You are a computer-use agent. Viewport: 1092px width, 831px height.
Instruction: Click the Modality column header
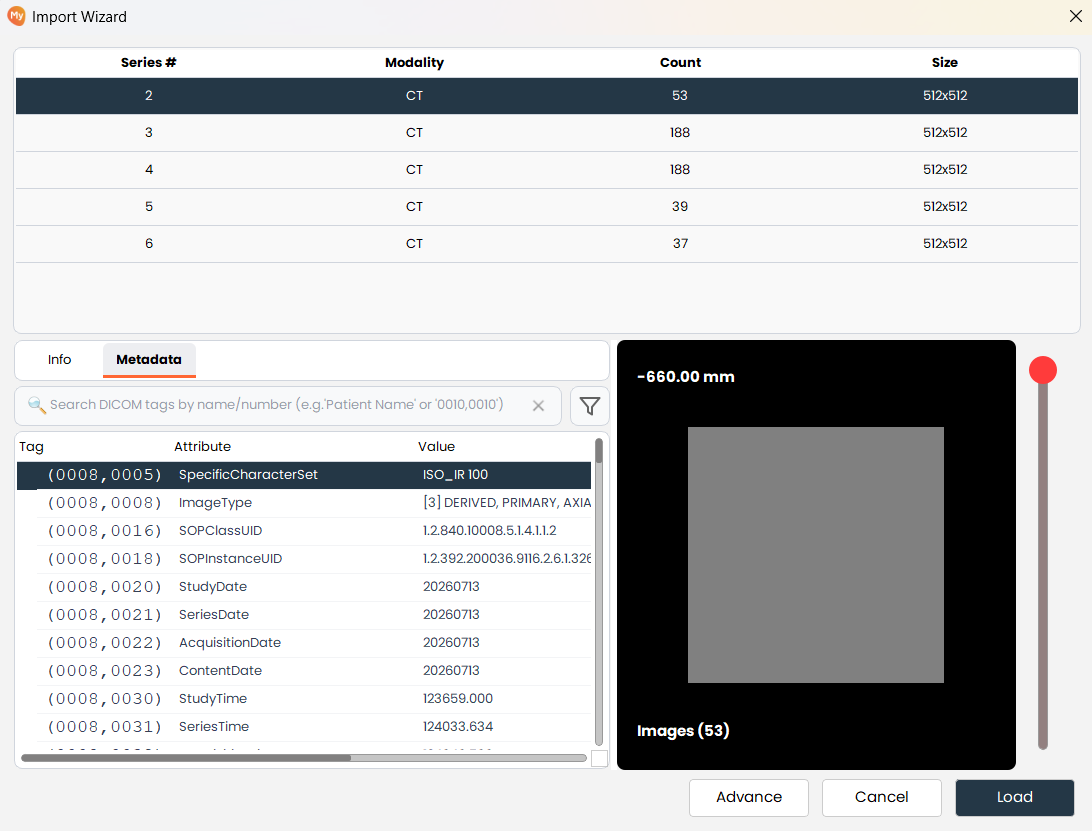[x=414, y=63]
